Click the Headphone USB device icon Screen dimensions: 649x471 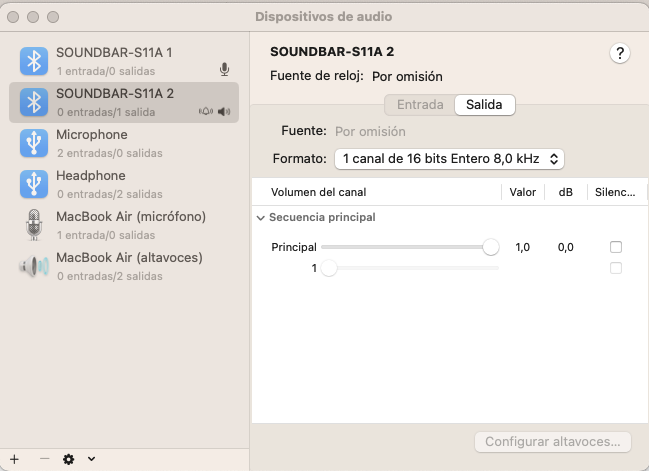tap(34, 184)
